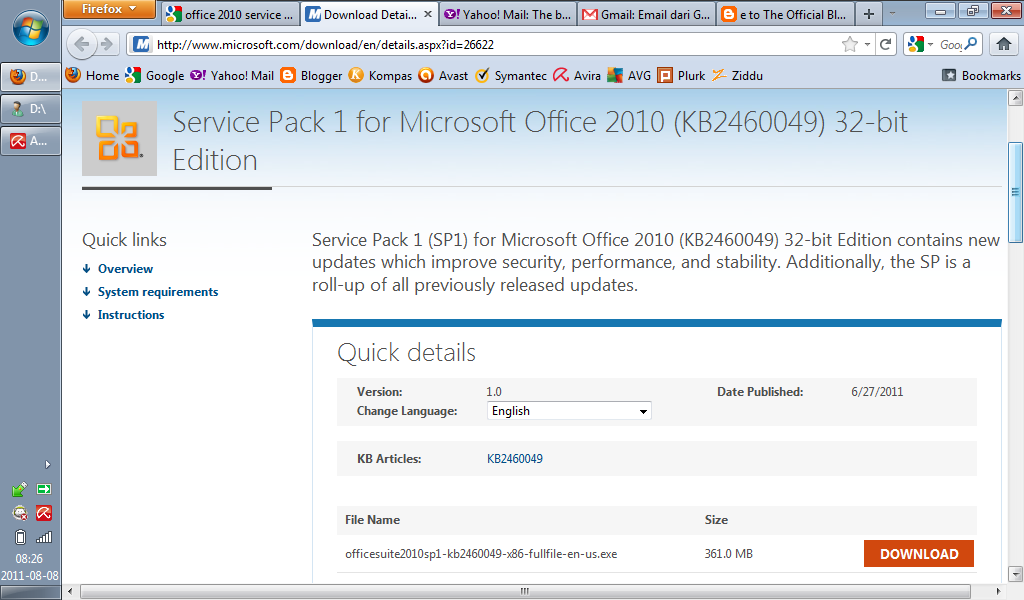Open the Avast bookmark in the bookmarks bar
The image size is (1024, 600).
[443, 75]
